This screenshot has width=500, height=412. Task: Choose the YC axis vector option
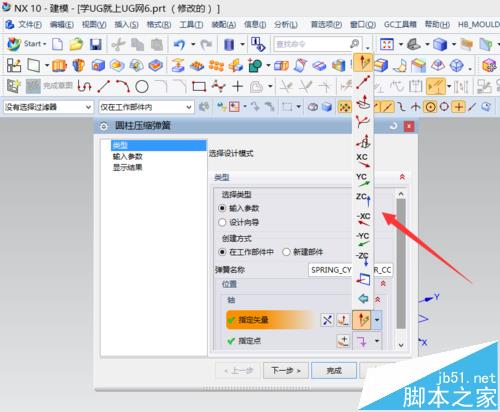point(363,180)
